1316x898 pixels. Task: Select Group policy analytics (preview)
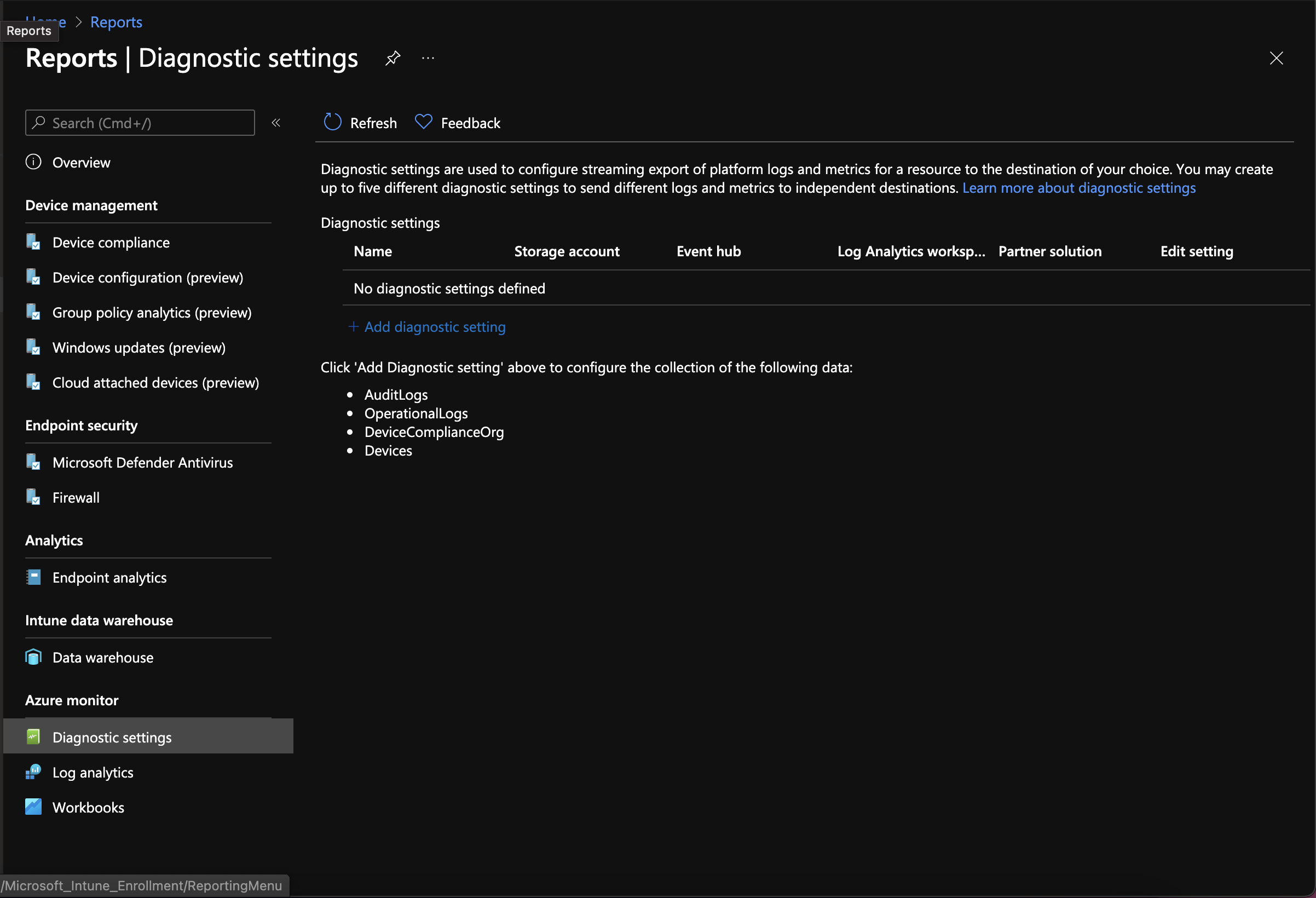tap(152, 313)
